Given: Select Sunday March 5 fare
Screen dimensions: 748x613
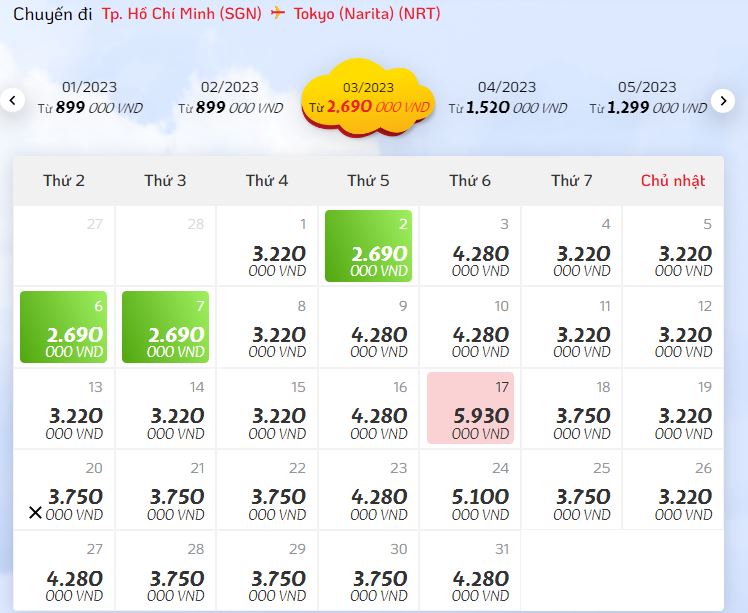Looking at the screenshot, I should (x=673, y=246).
